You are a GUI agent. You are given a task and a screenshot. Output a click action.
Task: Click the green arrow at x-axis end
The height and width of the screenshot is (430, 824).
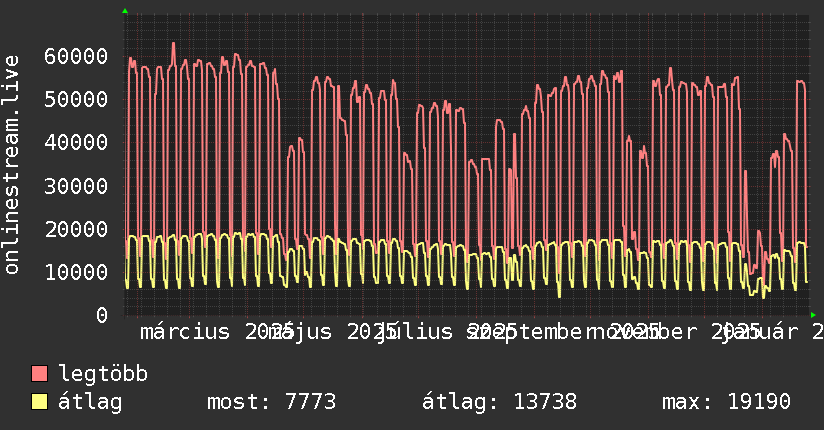[813, 315]
